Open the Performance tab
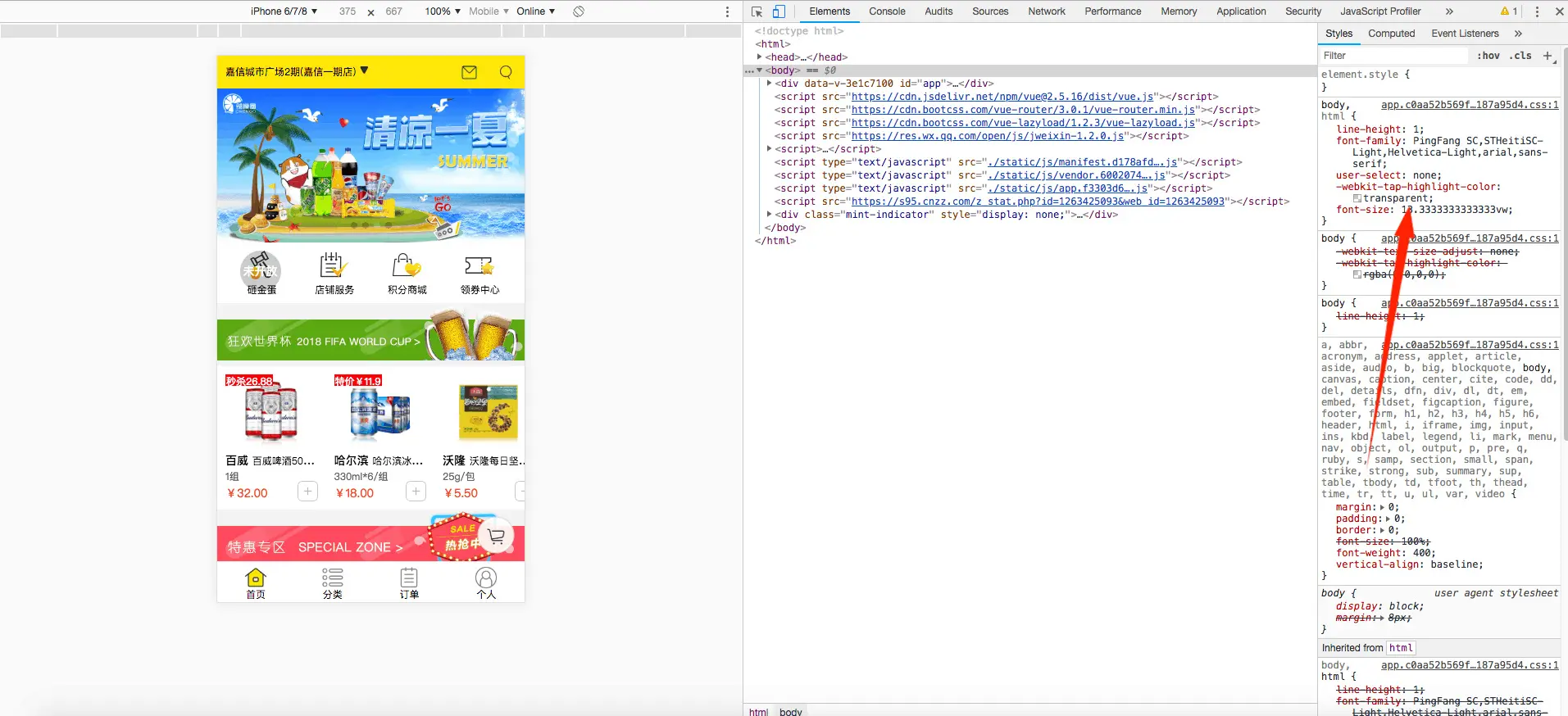1568x716 pixels. point(1112,11)
